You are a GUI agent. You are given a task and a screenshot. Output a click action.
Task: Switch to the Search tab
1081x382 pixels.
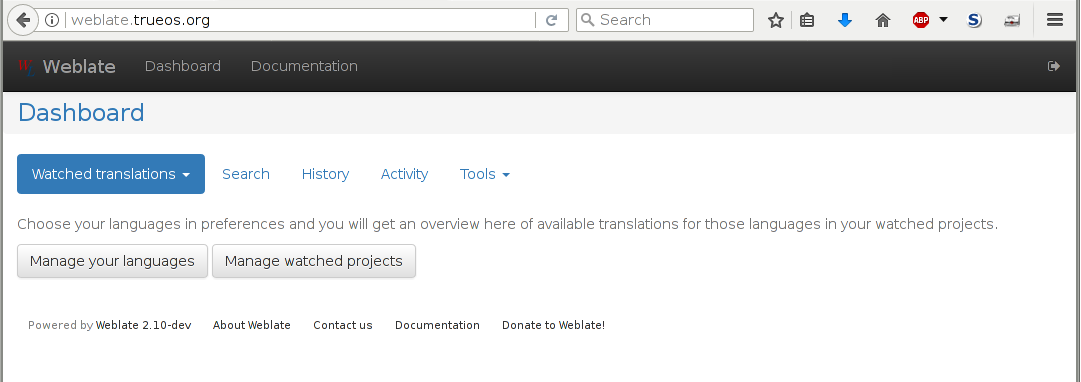pyautogui.click(x=245, y=174)
